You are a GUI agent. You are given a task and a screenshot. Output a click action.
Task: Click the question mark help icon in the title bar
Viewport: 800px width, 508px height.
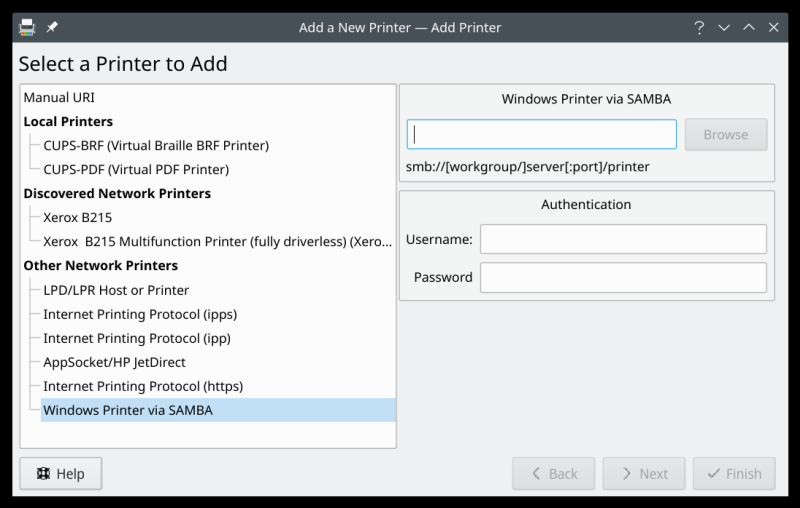(700, 27)
